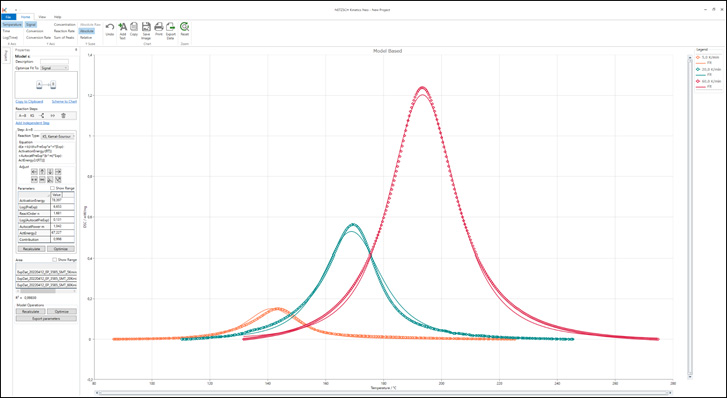The height and width of the screenshot is (398, 727).
Task: Enable Show Range checkbox for Area
Action: click(x=55, y=260)
